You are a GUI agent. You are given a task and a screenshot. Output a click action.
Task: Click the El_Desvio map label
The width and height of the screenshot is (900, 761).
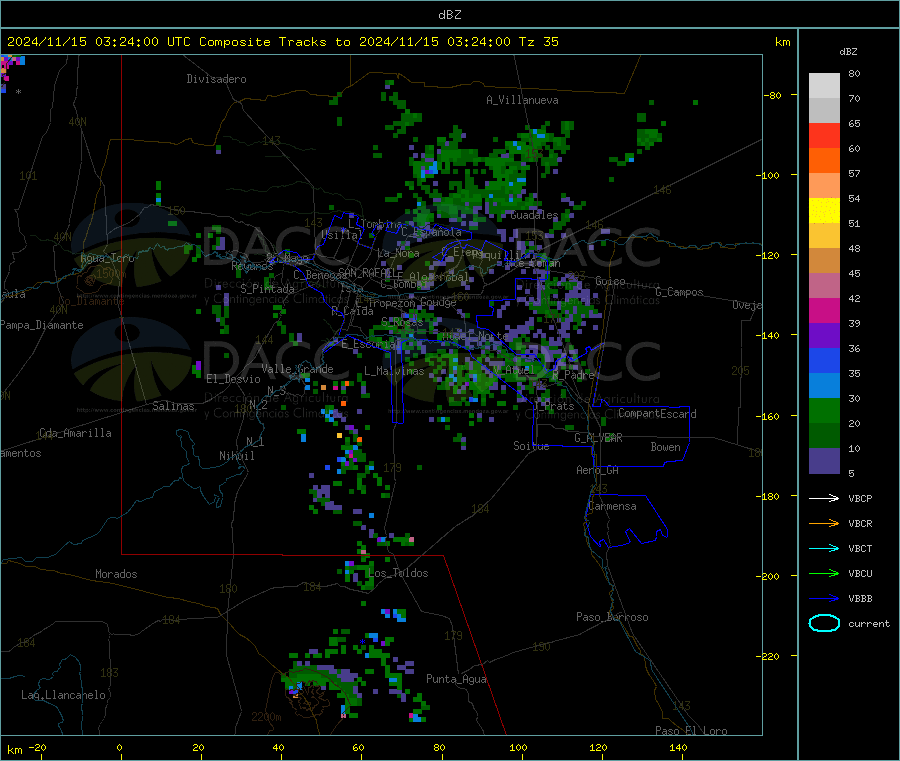pyautogui.click(x=234, y=379)
